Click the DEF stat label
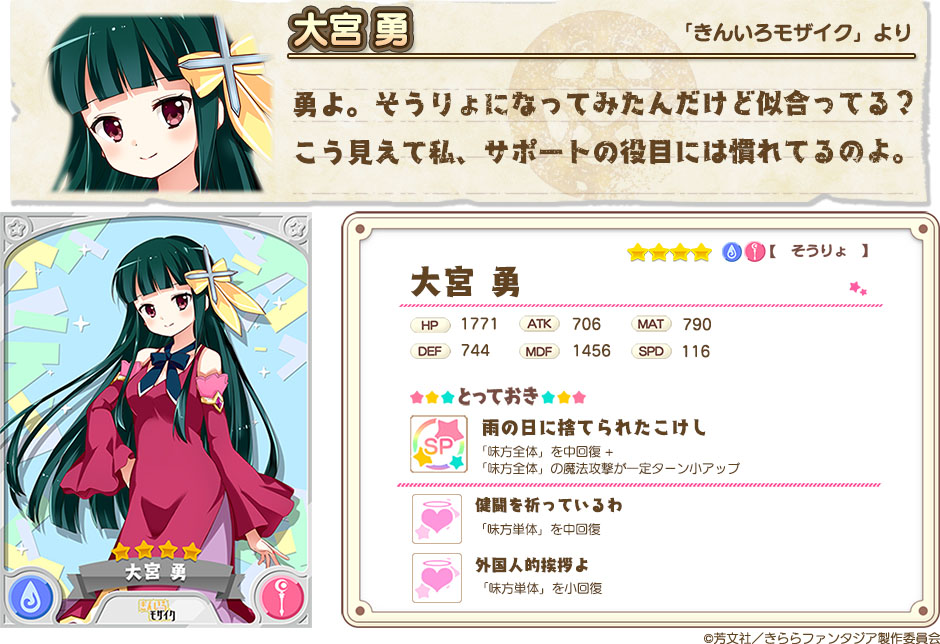 (430, 351)
